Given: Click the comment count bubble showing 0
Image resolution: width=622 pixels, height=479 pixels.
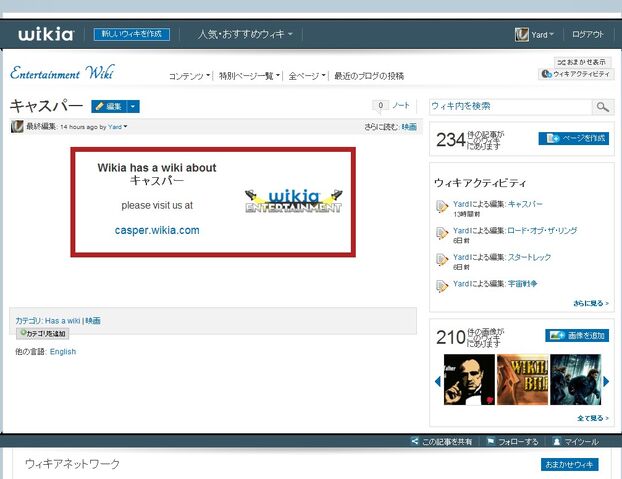Looking at the screenshot, I should click(380, 105).
